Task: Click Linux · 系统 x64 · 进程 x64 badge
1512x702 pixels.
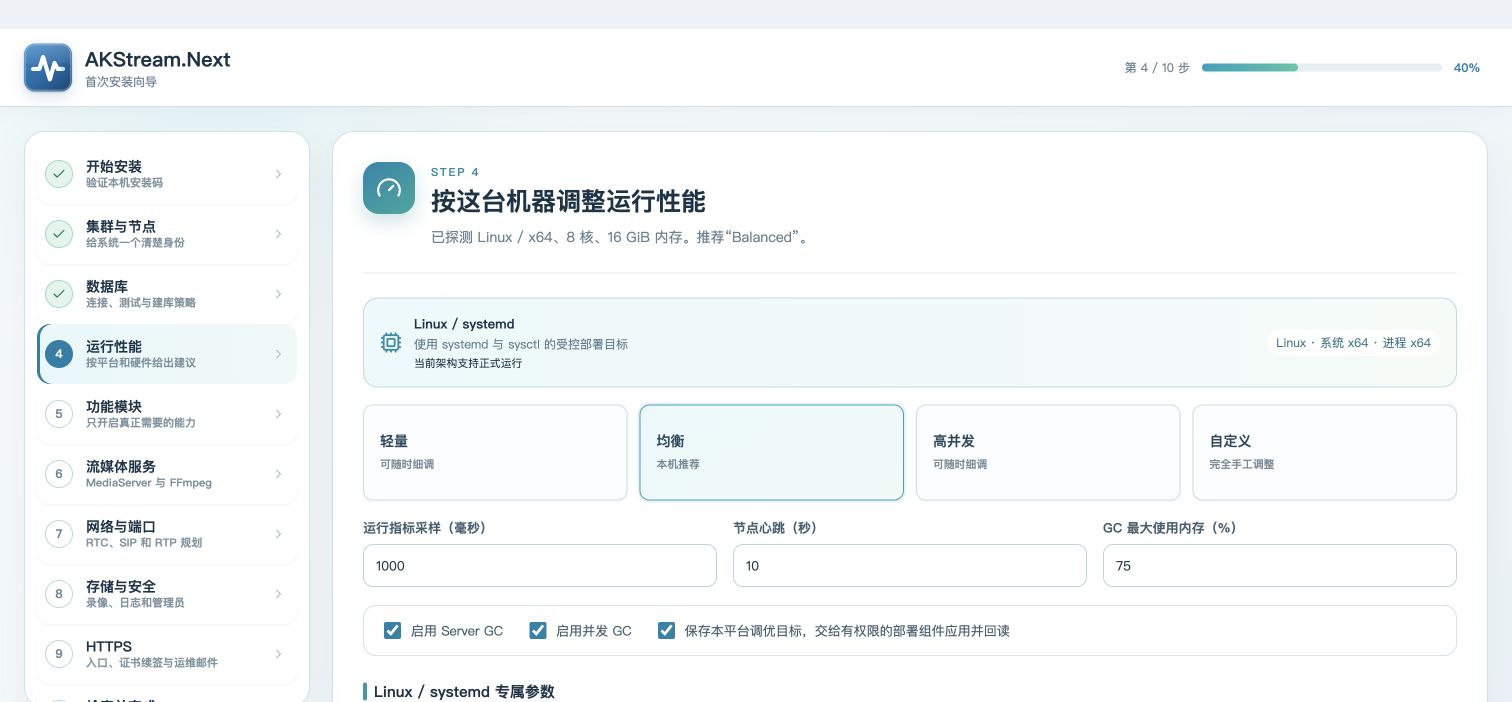Action: click(1353, 343)
